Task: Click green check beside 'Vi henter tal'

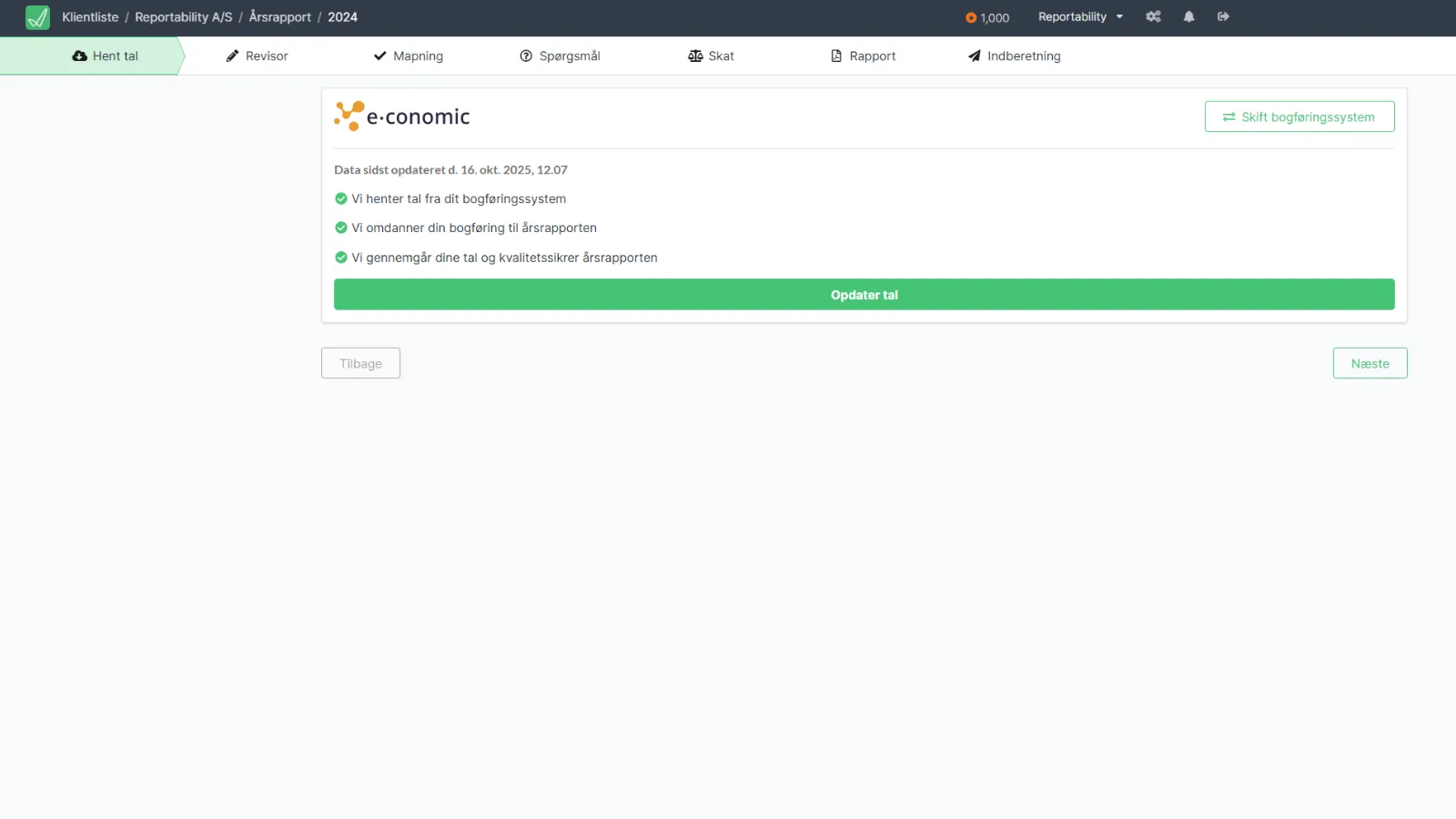Action: pyautogui.click(x=341, y=198)
